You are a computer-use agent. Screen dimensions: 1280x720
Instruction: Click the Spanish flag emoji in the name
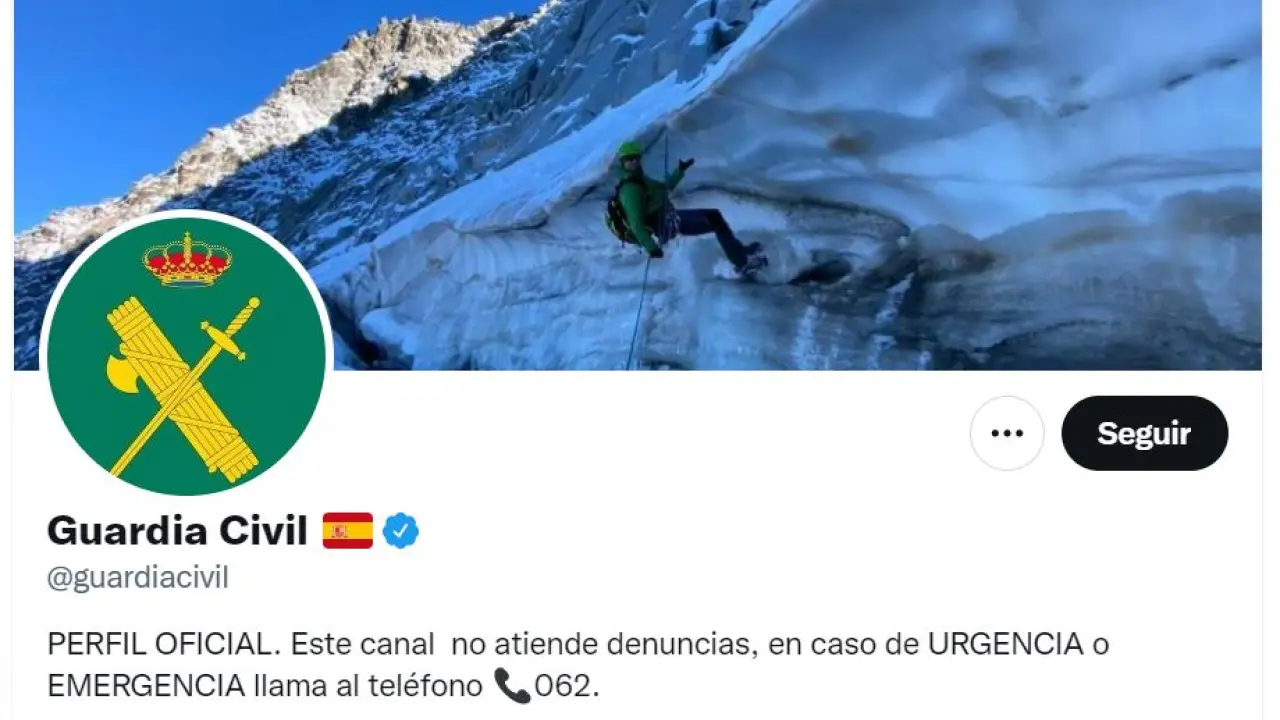348,531
